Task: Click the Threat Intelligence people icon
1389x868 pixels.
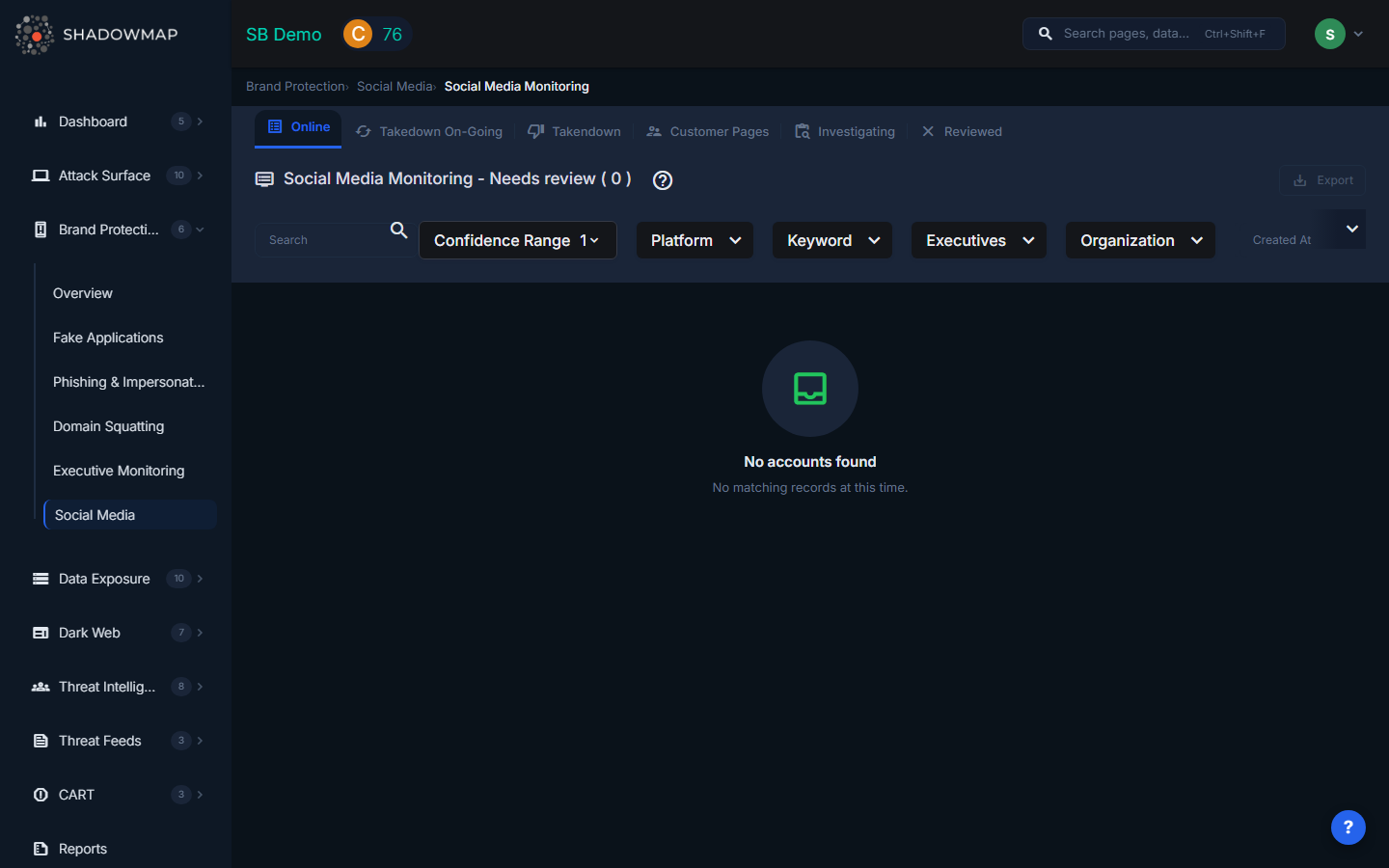Action: [x=41, y=687]
